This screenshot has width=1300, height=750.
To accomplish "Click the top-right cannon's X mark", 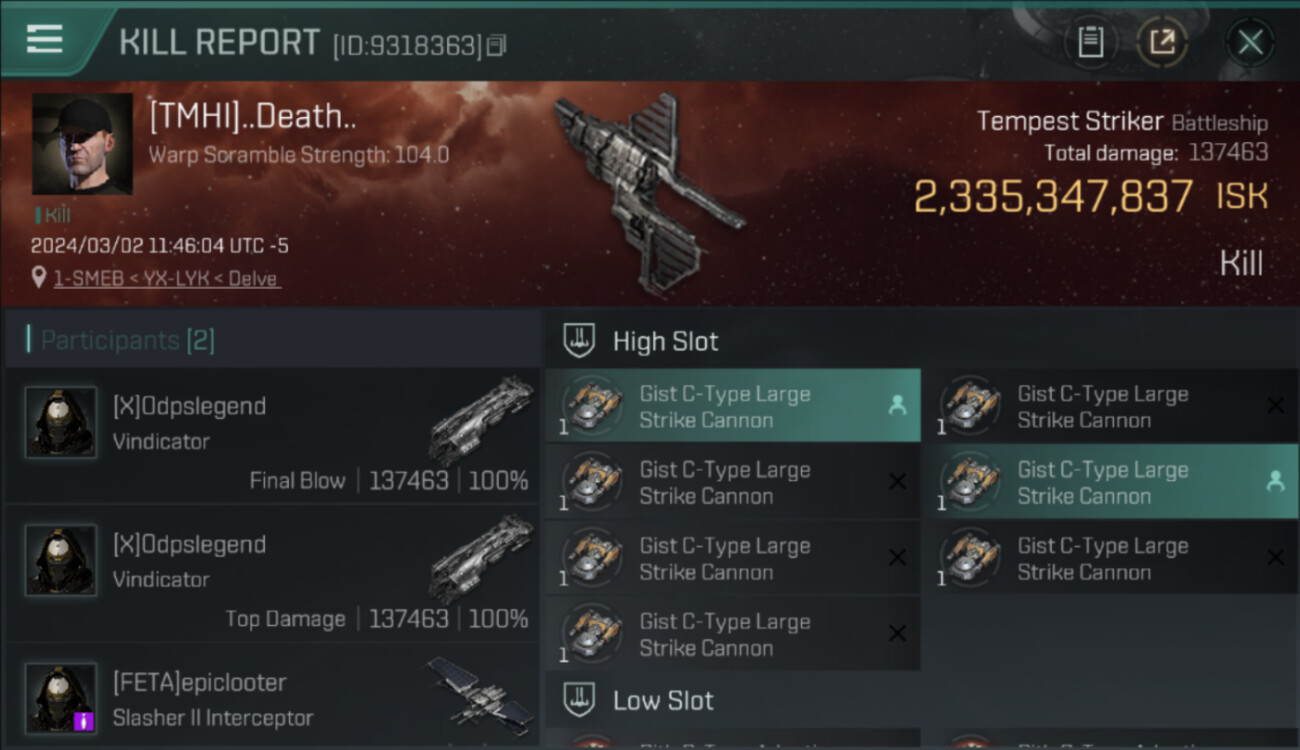I will coord(1275,405).
